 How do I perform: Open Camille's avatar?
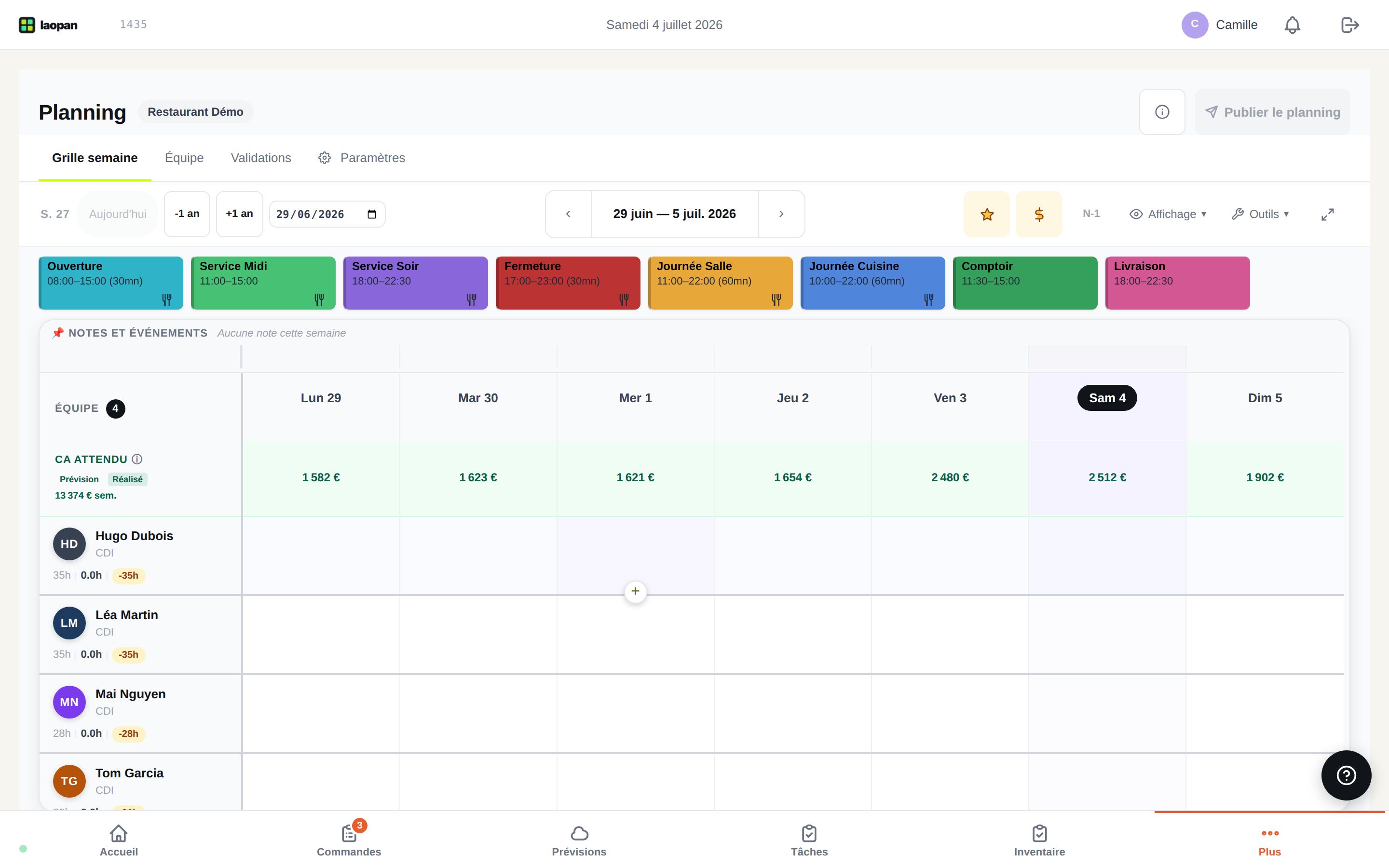coord(1195,25)
